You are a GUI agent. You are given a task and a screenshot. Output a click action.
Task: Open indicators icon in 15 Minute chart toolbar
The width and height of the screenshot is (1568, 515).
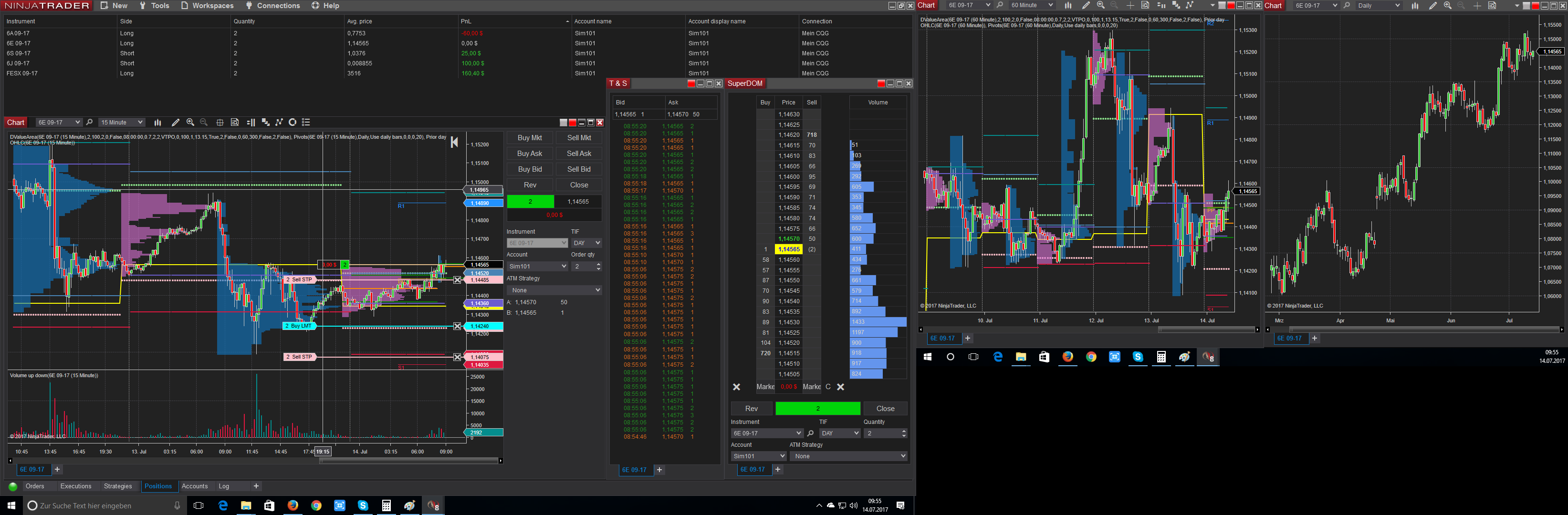pyautogui.click(x=265, y=122)
